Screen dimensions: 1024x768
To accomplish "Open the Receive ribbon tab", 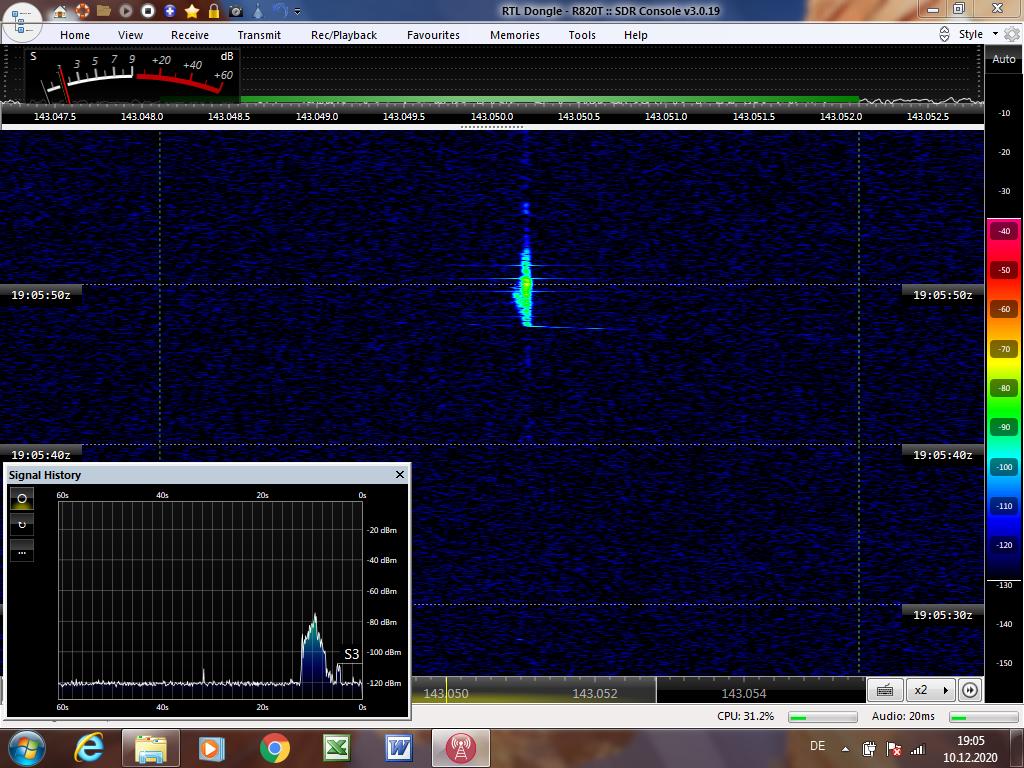I will [x=189, y=35].
